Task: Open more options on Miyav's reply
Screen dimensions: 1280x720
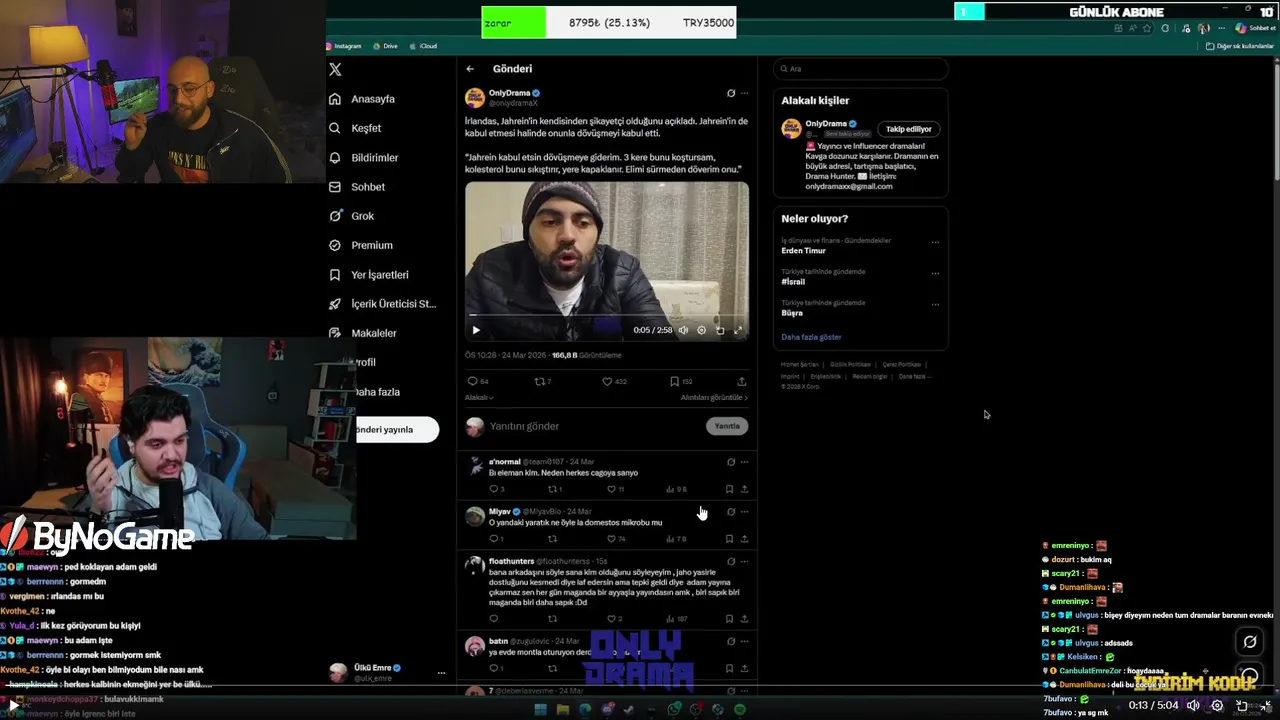Action: pyautogui.click(x=744, y=512)
